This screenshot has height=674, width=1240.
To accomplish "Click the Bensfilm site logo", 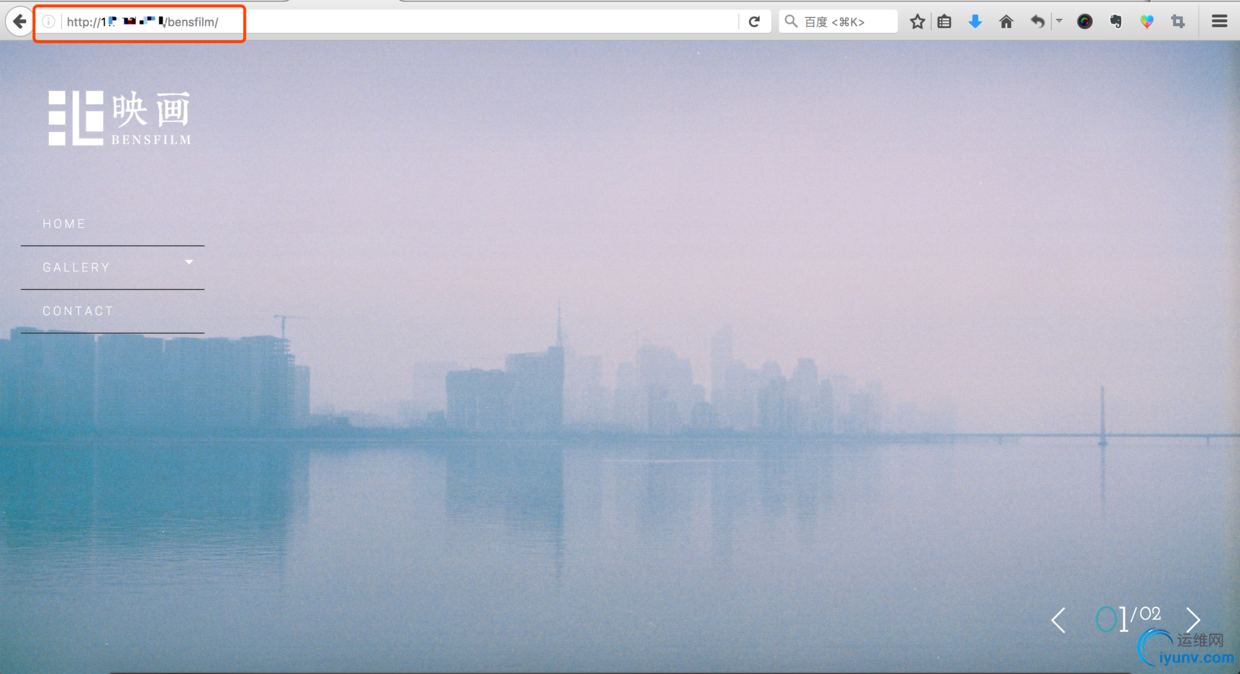I will [119, 118].
